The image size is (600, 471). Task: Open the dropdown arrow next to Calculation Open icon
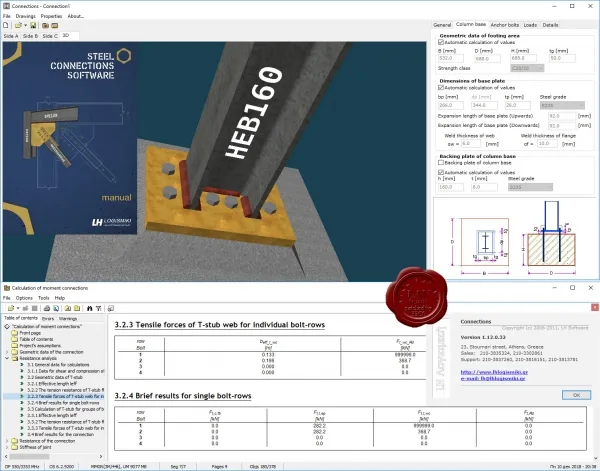(x=18, y=308)
